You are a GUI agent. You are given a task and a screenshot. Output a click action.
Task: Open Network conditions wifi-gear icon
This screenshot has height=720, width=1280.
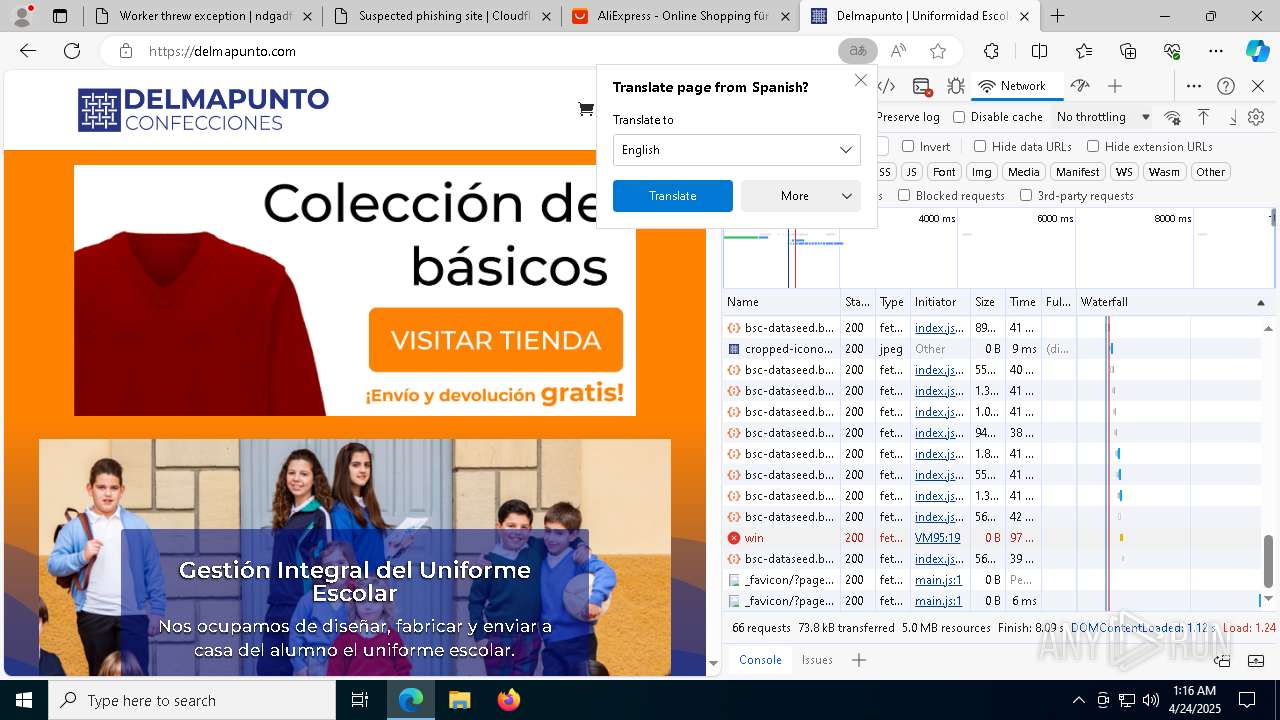tap(1173, 117)
